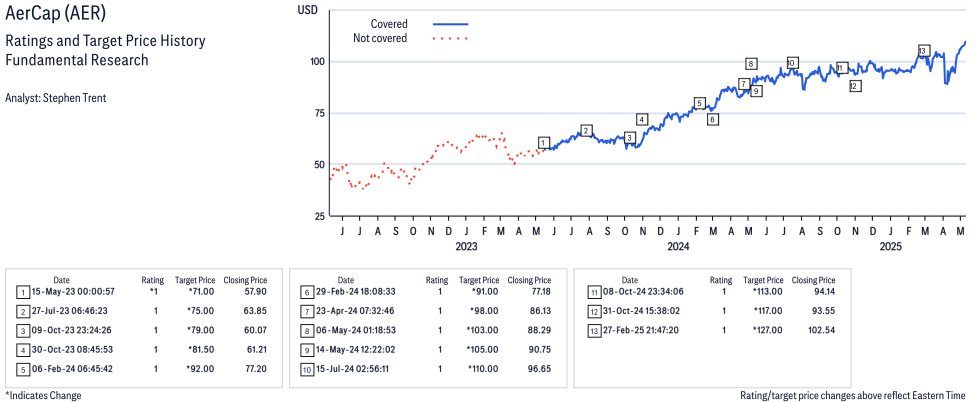This screenshot has height=402, width=976.
Task: Click target price '*110.00'
Action: coord(482,369)
